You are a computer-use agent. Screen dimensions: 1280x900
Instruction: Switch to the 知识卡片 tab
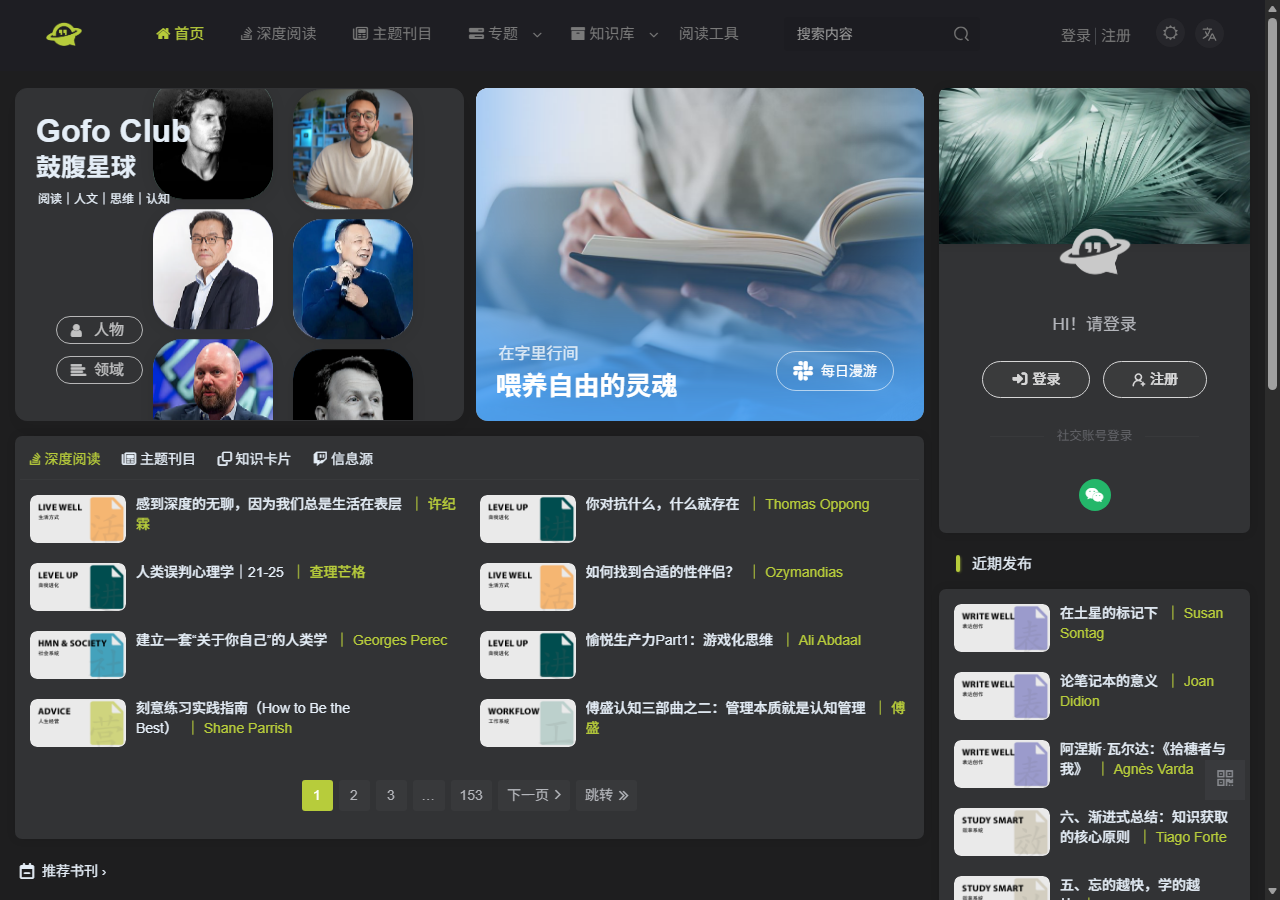[254, 459]
